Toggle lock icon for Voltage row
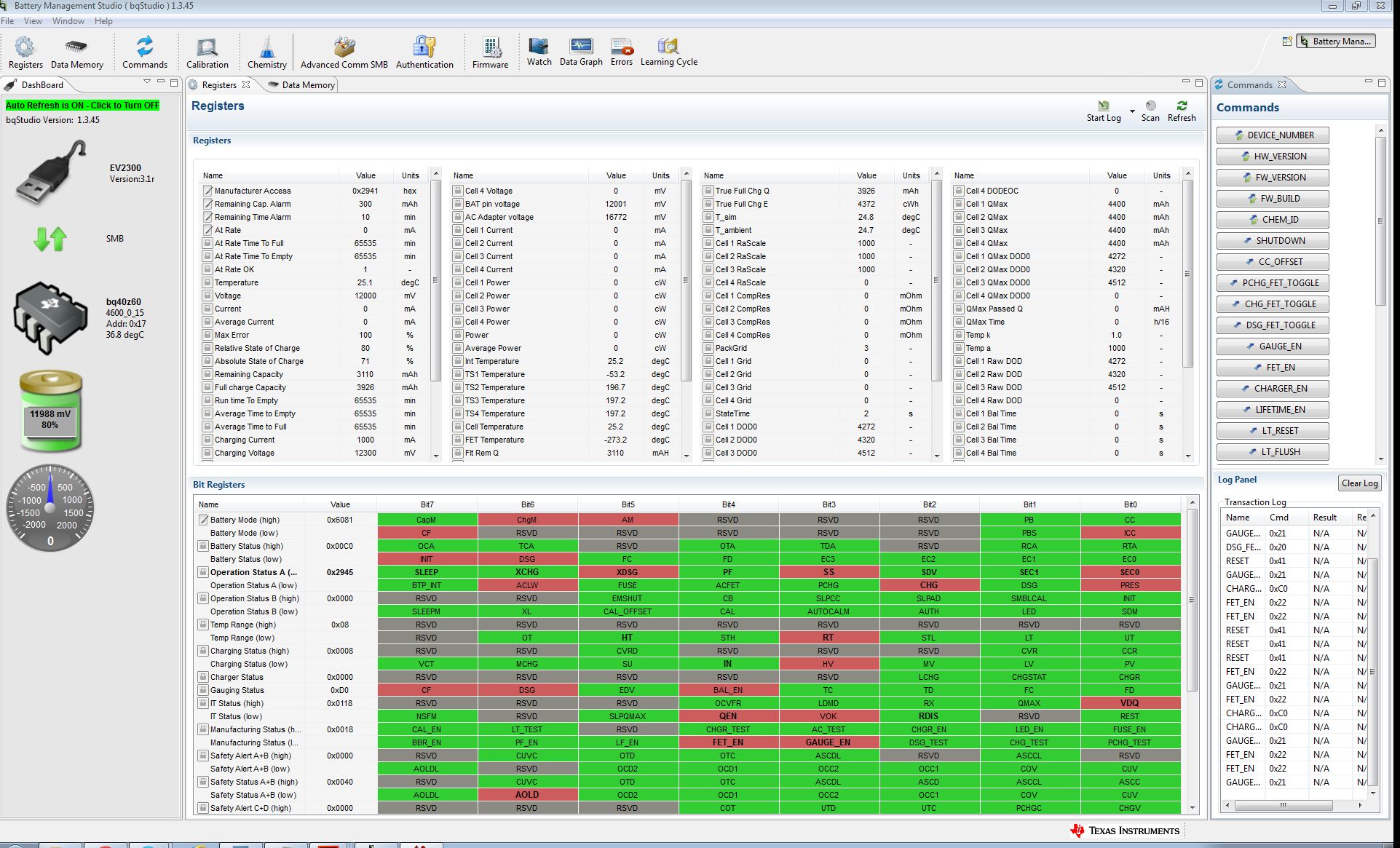This screenshot has width=1400, height=848. point(207,296)
